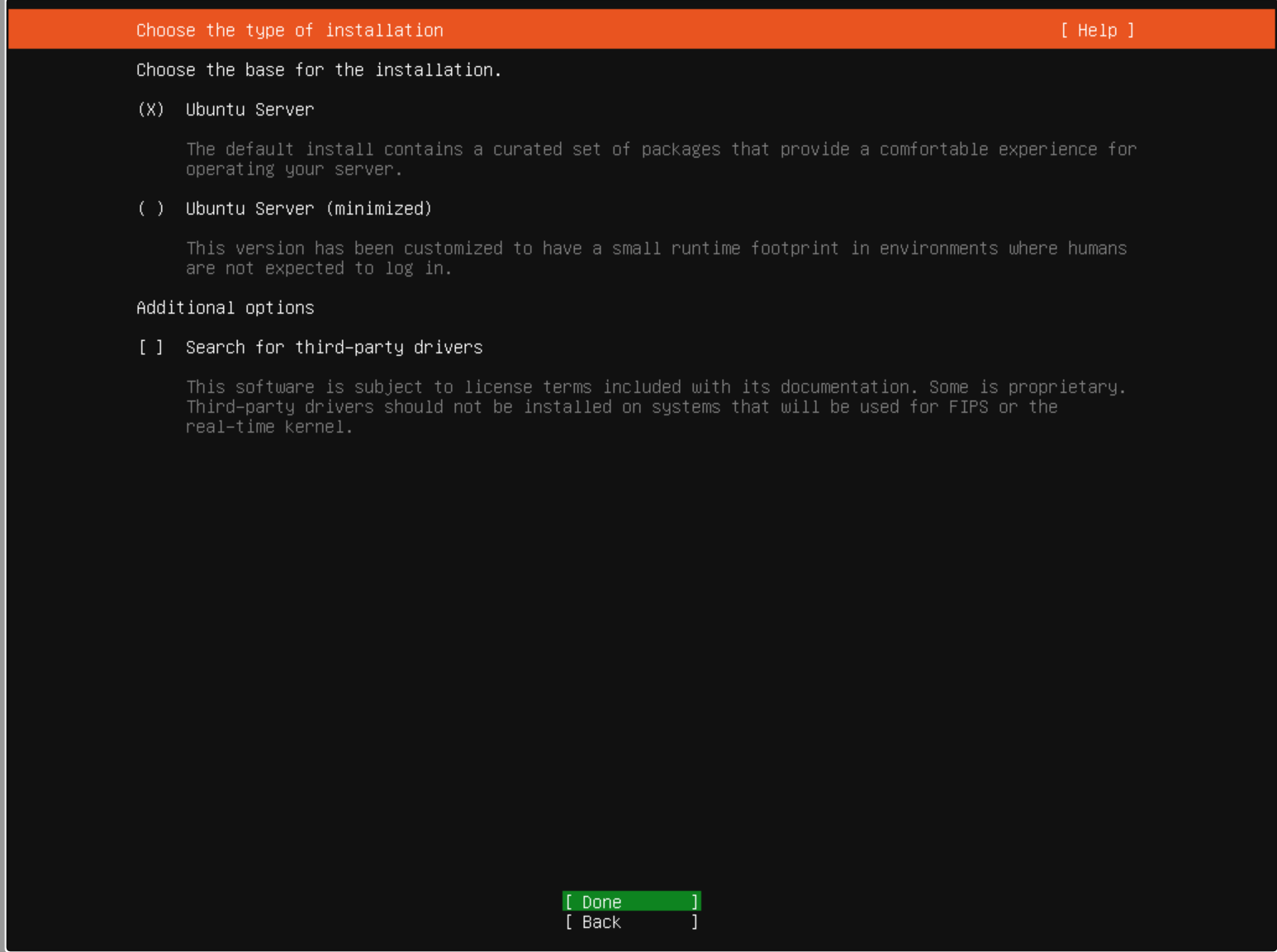Click the "Additional options" heading
The width and height of the screenshot is (1277, 952).
[x=225, y=308]
